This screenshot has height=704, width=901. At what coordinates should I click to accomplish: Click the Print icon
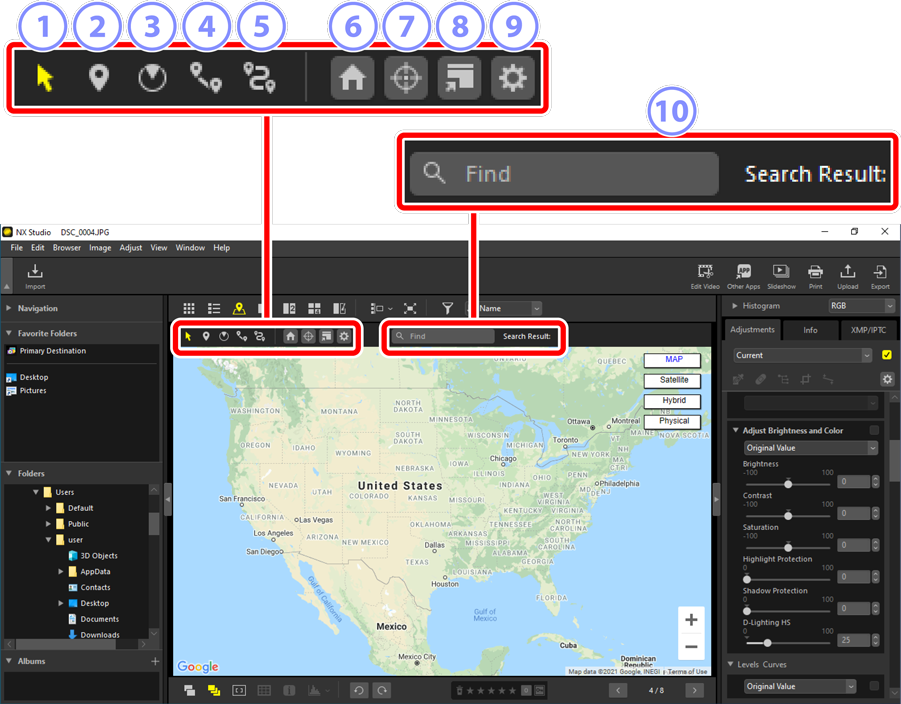click(x=815, y=276)
